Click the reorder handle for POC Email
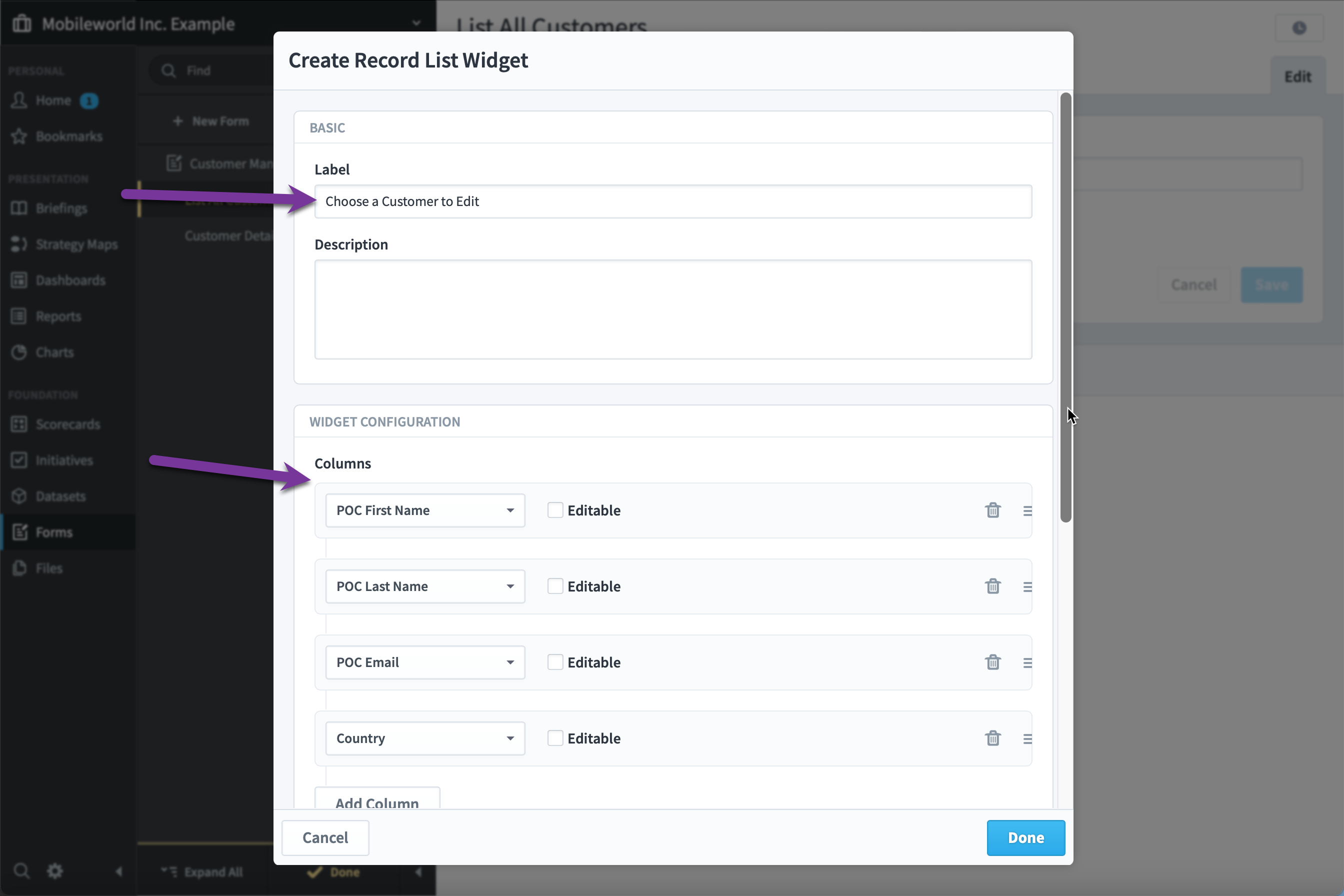The height and width of the screenshot is (896, 1344). click(1027, 663)
